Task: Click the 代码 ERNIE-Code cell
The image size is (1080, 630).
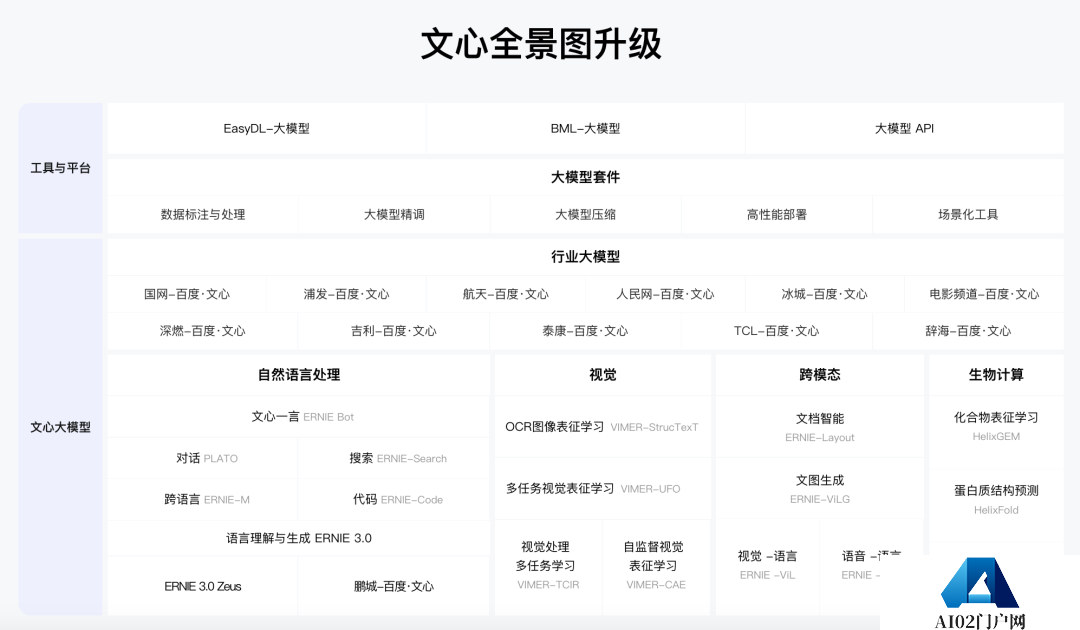Action: point(394,500)
